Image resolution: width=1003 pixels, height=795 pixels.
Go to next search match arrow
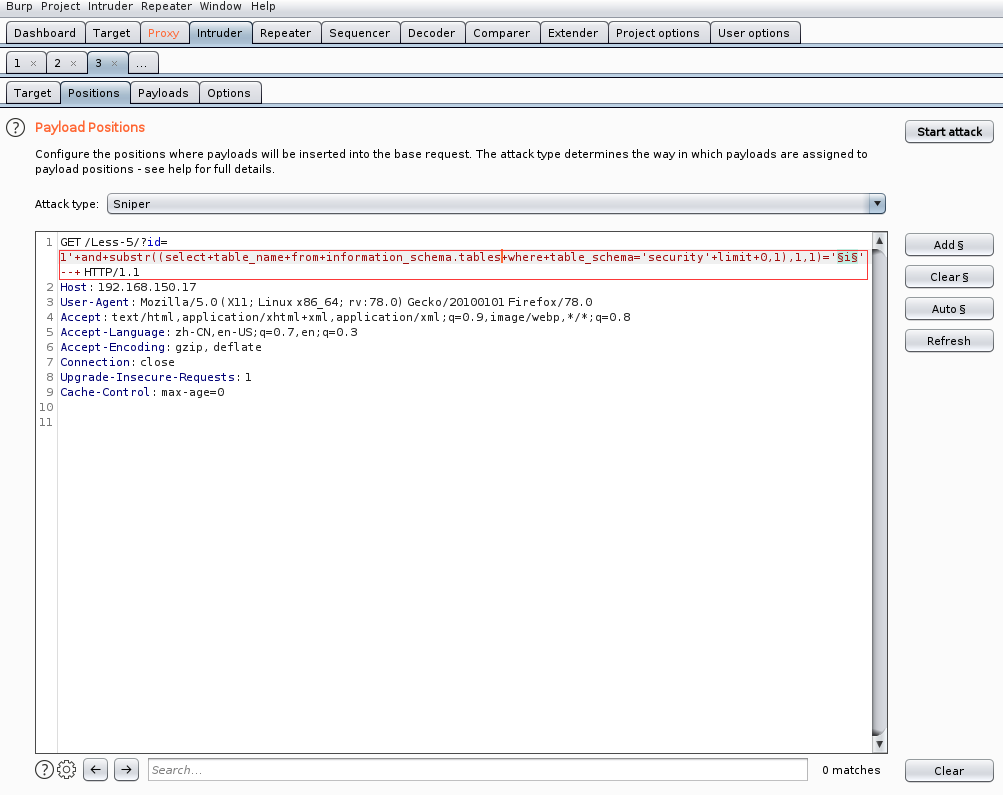pyautogui.click(x=126, y=769)
